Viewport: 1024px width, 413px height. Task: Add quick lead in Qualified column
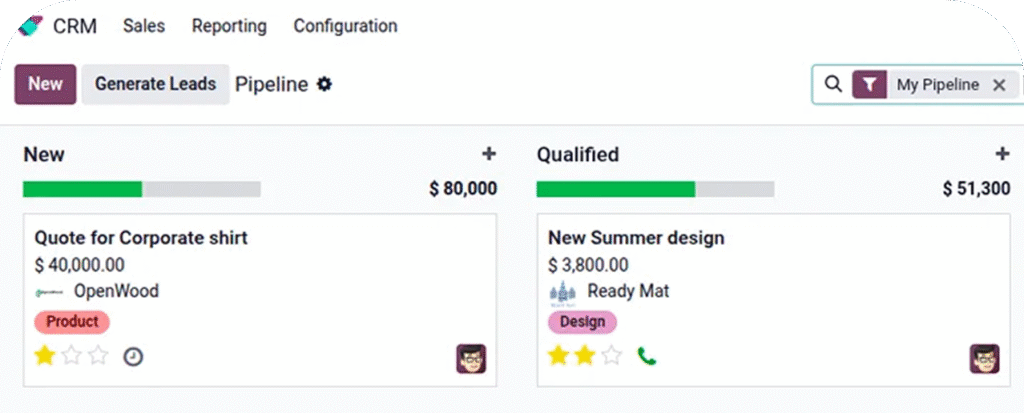click(1002, 154)
